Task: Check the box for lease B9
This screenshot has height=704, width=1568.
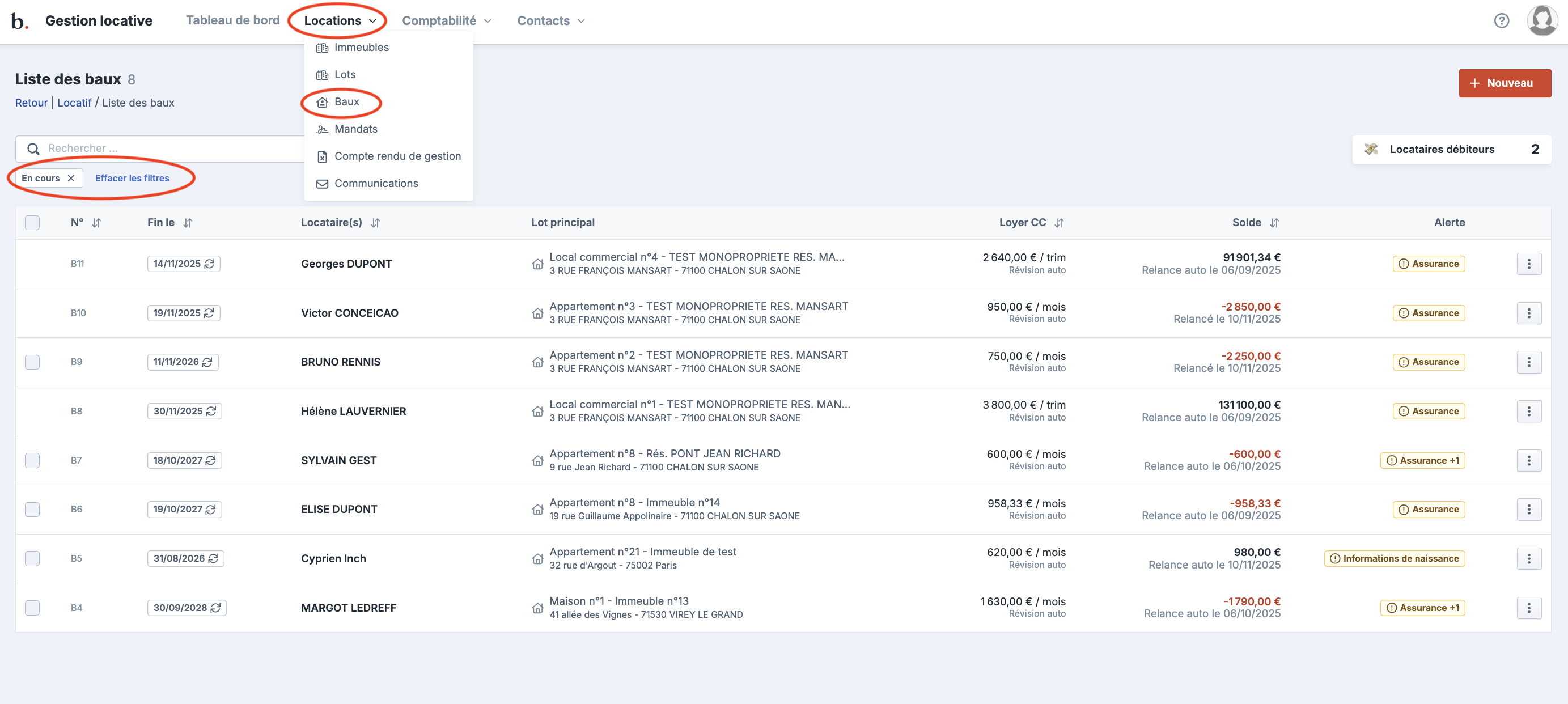Action: pos(32,362)
